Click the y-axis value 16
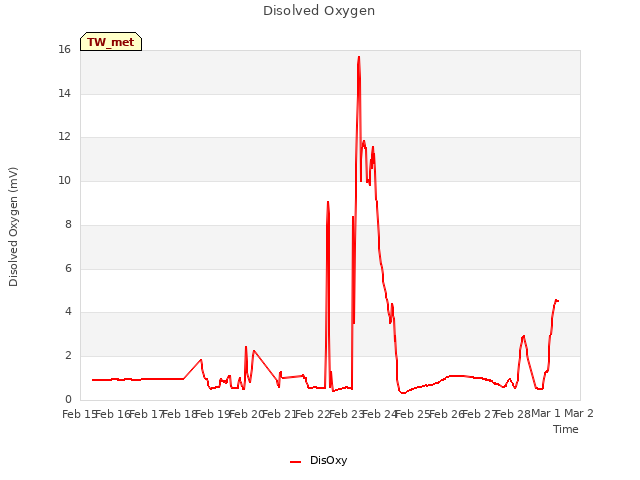Screen dimensions: 640x480 [x=64, y=49]
